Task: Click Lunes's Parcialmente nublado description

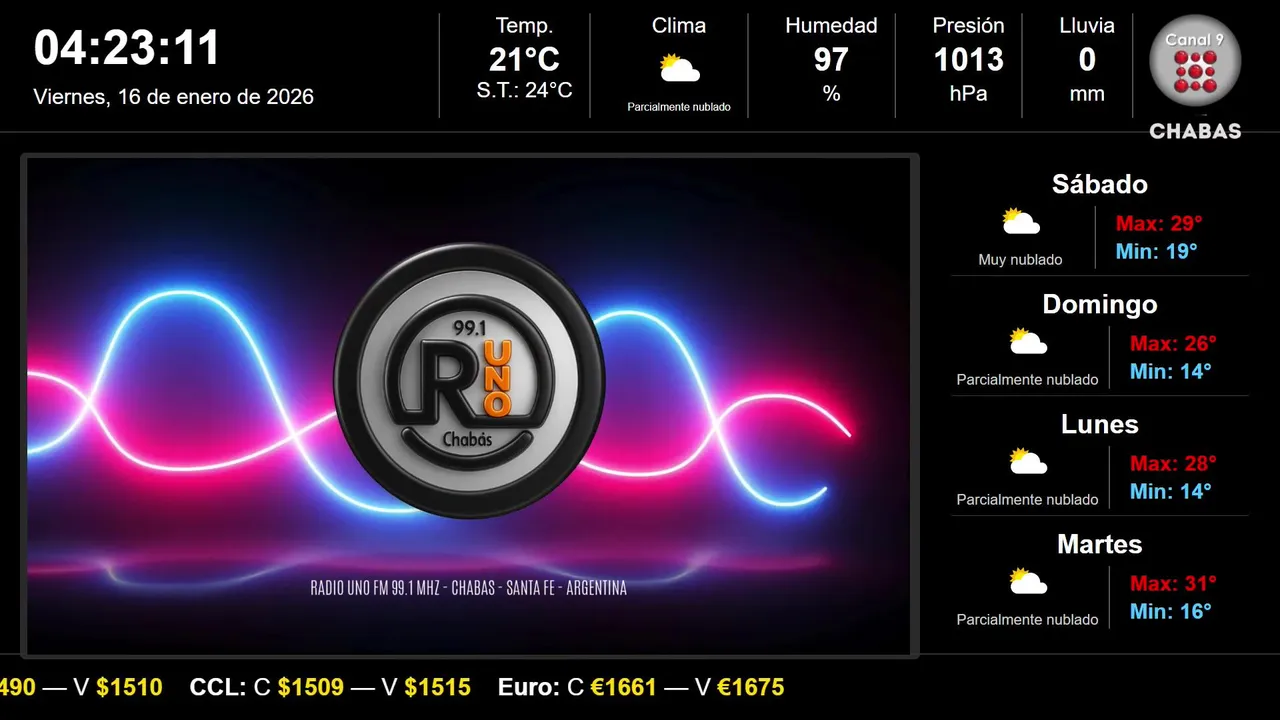Action: point(1027,500)
